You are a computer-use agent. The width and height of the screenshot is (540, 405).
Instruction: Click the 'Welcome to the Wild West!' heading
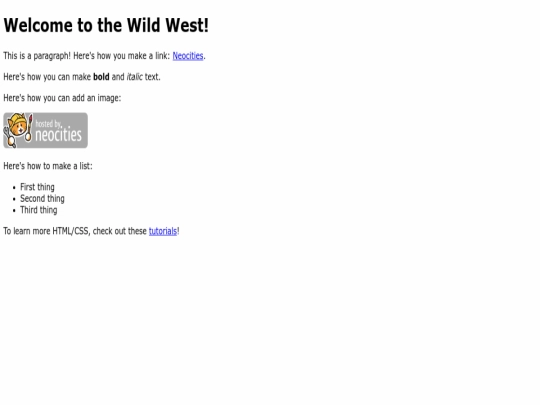[x=106, y=25]
